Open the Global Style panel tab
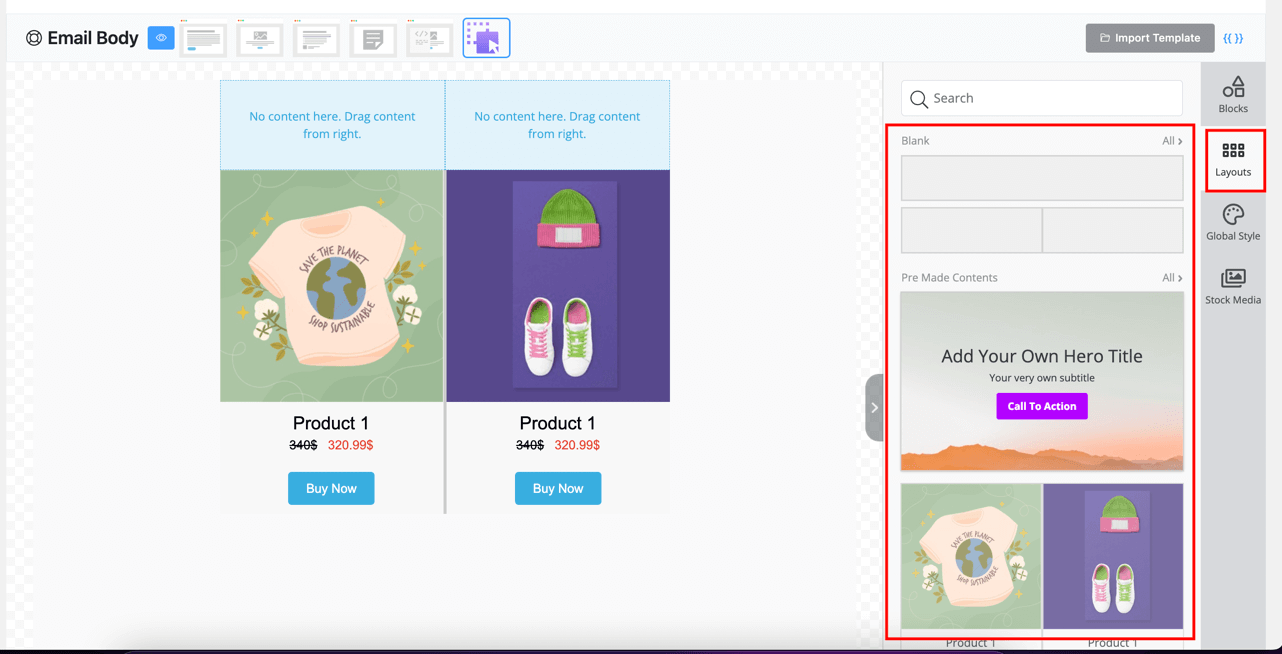Viewport: 1282px width, 654px height. point(1233,223)
